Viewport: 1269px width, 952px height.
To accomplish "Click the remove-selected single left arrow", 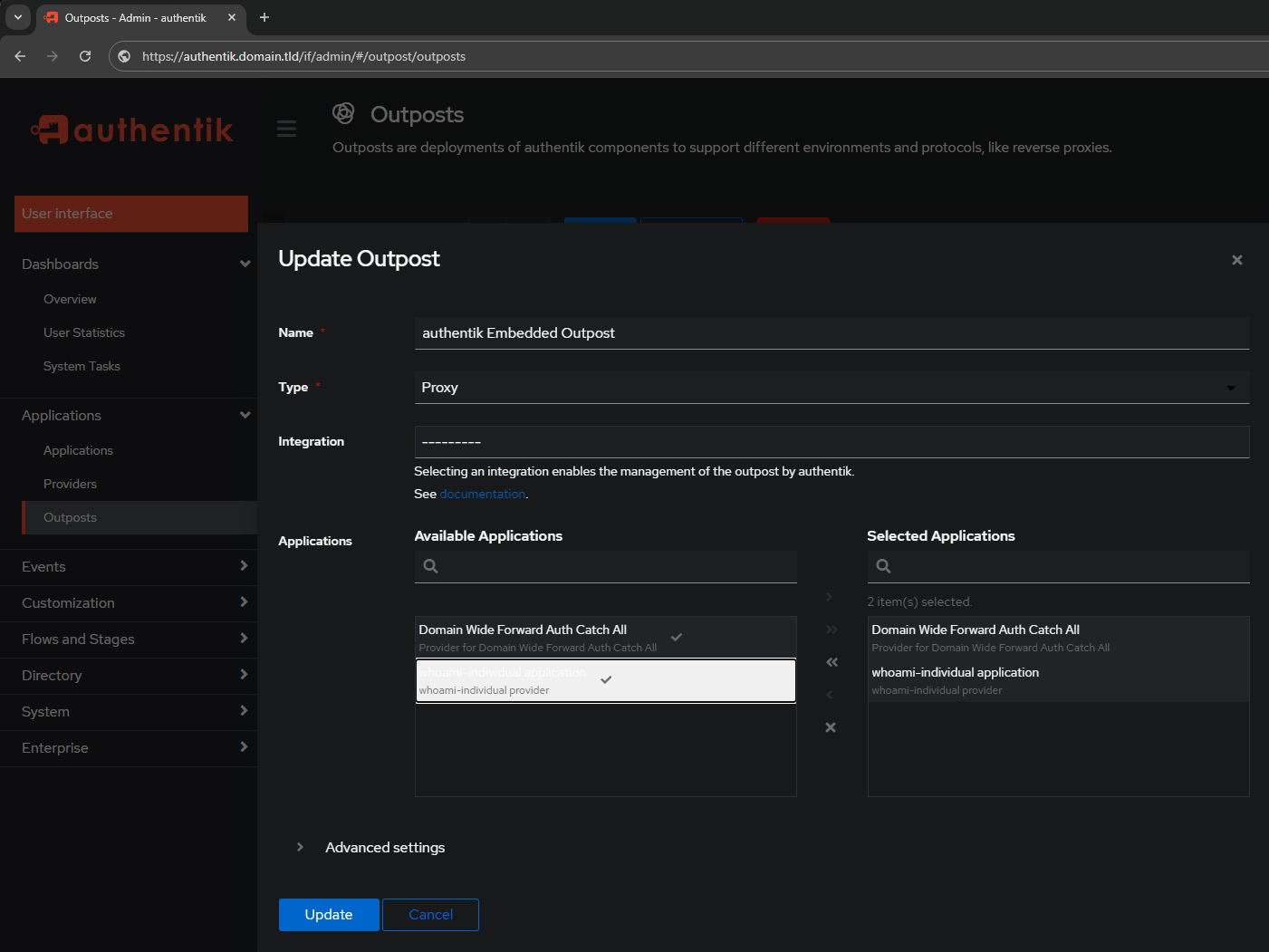I will click(829, 695).
